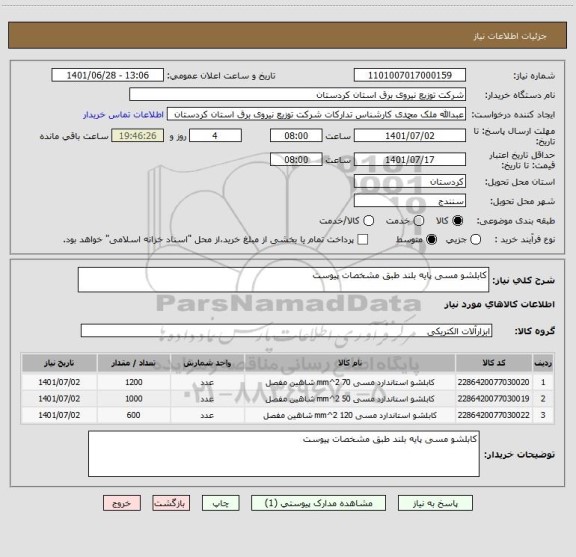Click product code 2286420077030019
This screenshot has height=557, width=576.
point(493,399)
